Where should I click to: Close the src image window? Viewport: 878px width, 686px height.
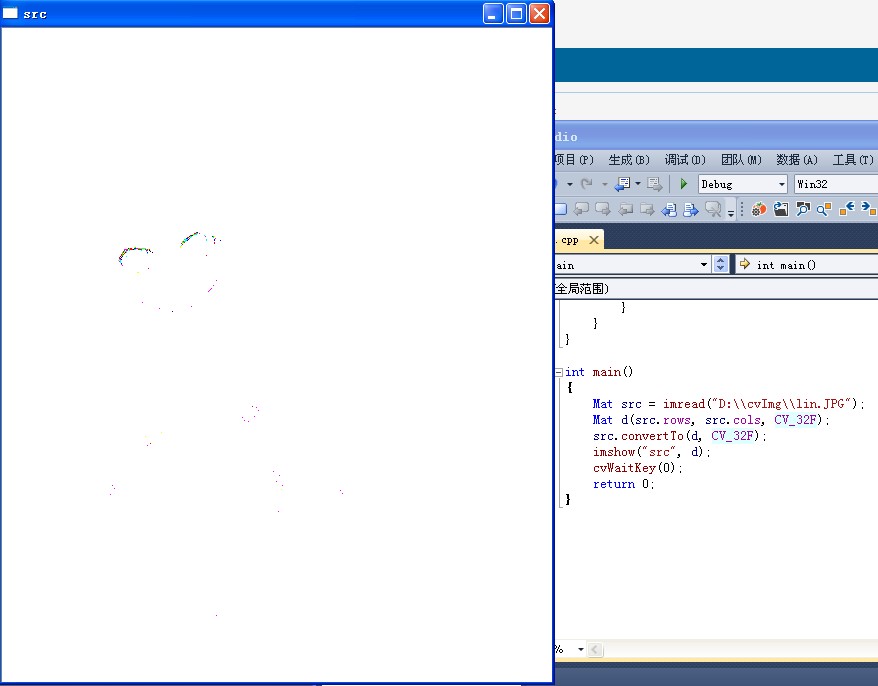click(x=539, y=13)
